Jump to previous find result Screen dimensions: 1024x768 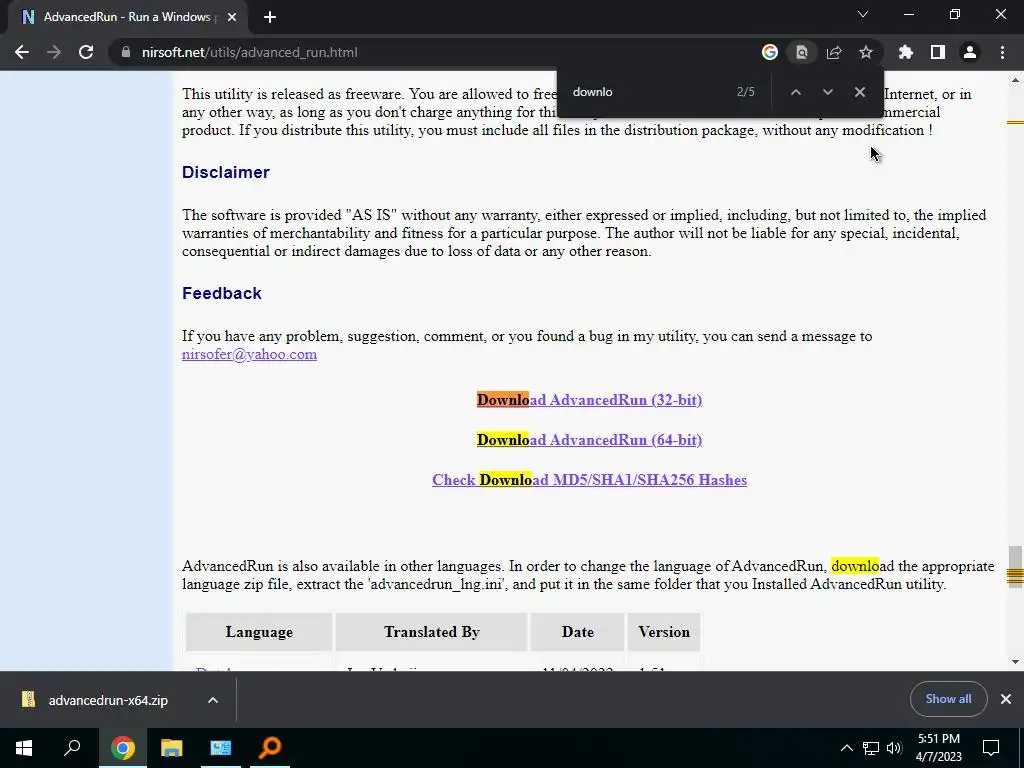point(795,92)
